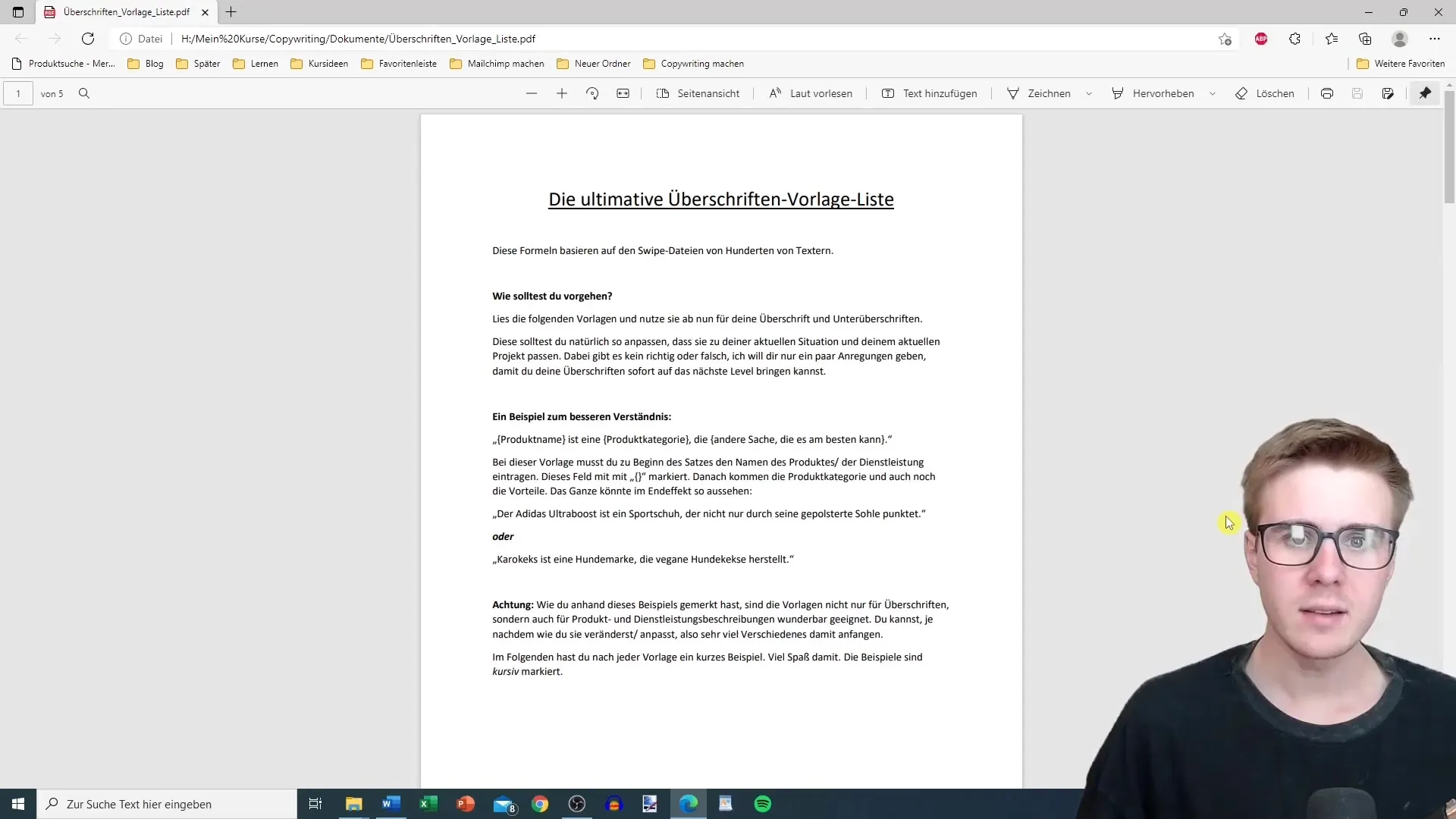Select the Löschen eraser tool
The image size is (1456, 819).
(x=1265, y=93)
